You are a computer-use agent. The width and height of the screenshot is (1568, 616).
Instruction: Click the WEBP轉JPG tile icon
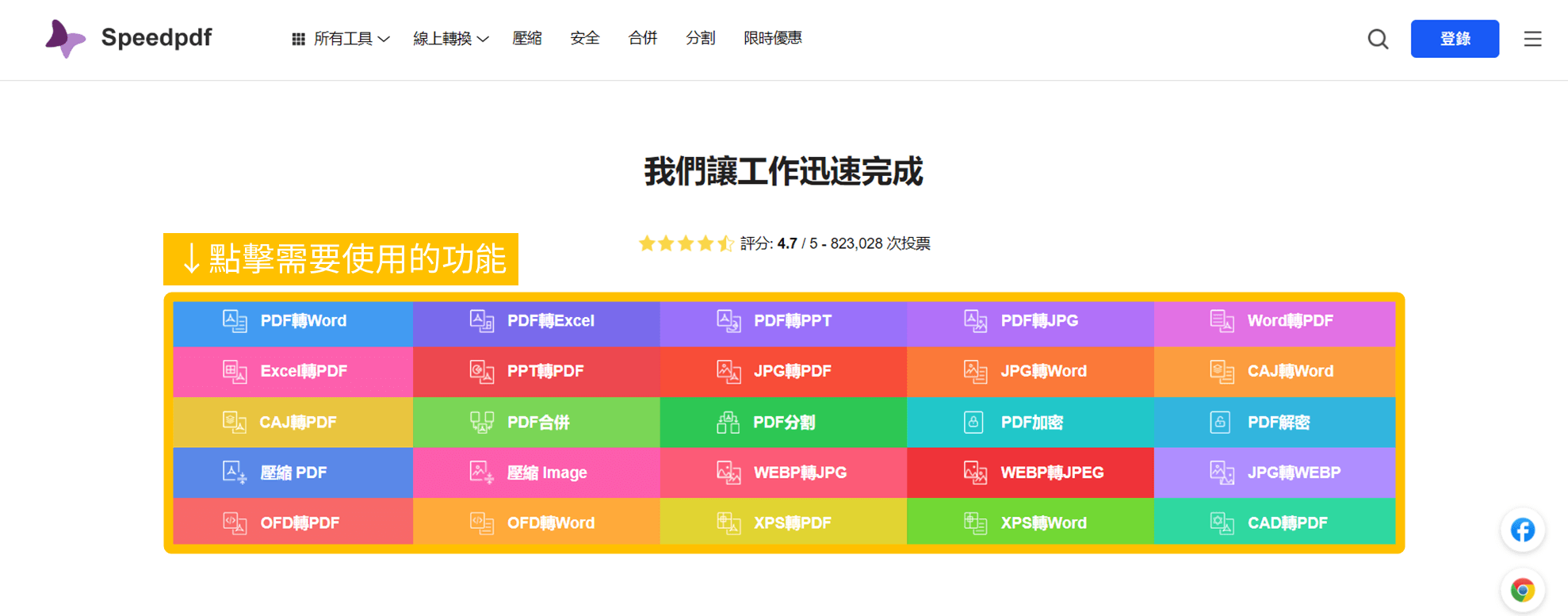729,473
